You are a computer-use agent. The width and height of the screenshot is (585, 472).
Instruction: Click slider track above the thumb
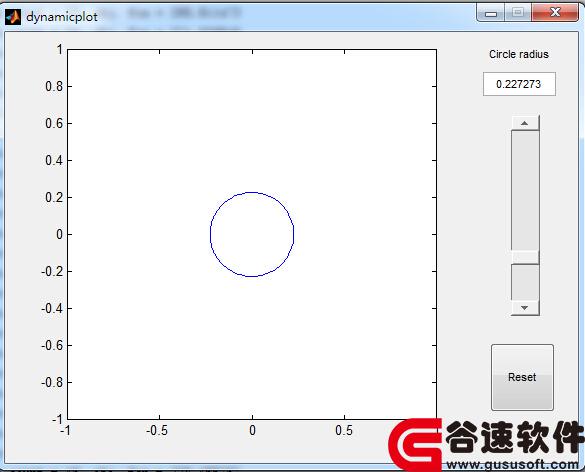coord(525,190)
